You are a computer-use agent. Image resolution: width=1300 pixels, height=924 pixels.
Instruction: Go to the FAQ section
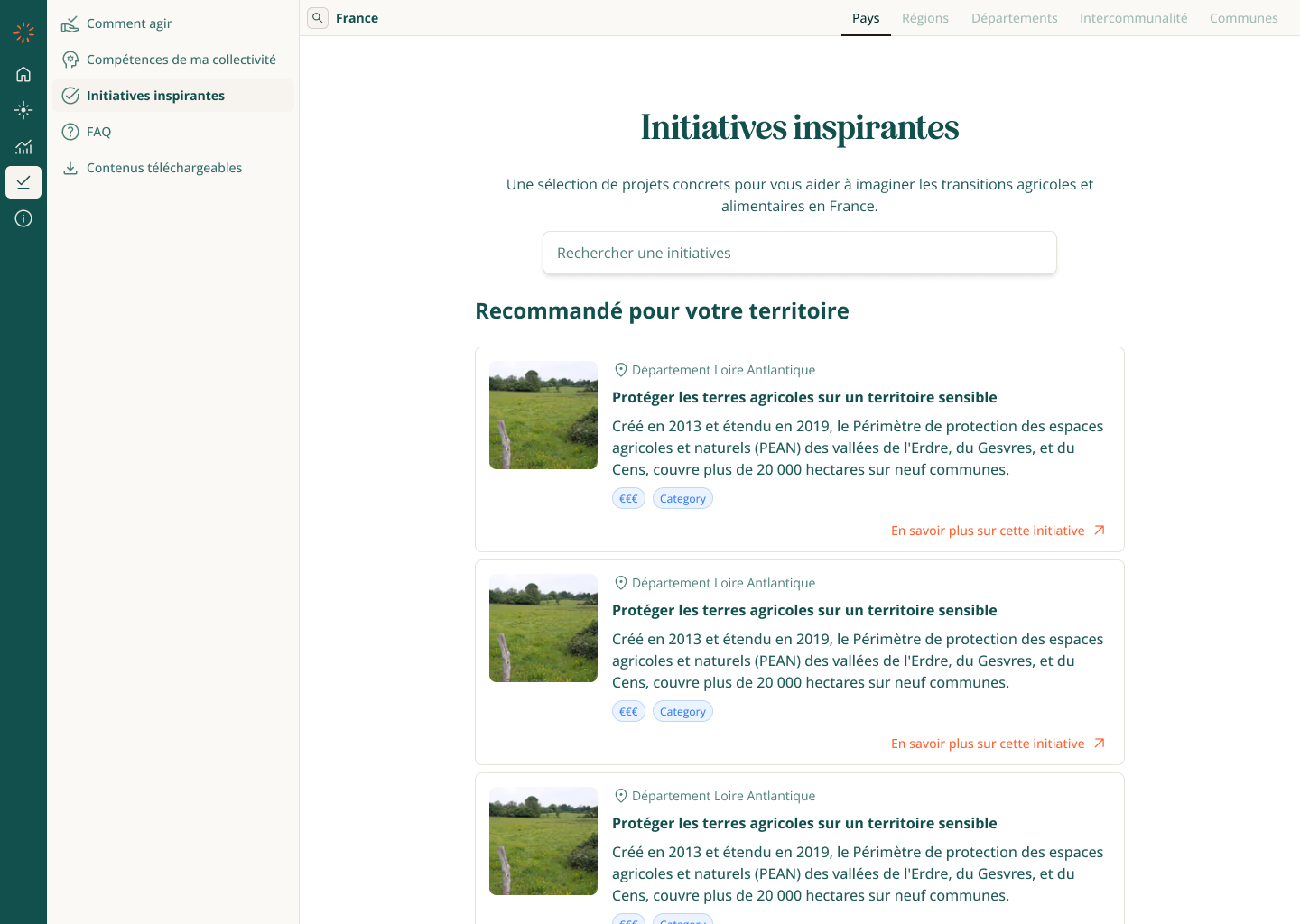pyautogui.click(x=98, y=132)
